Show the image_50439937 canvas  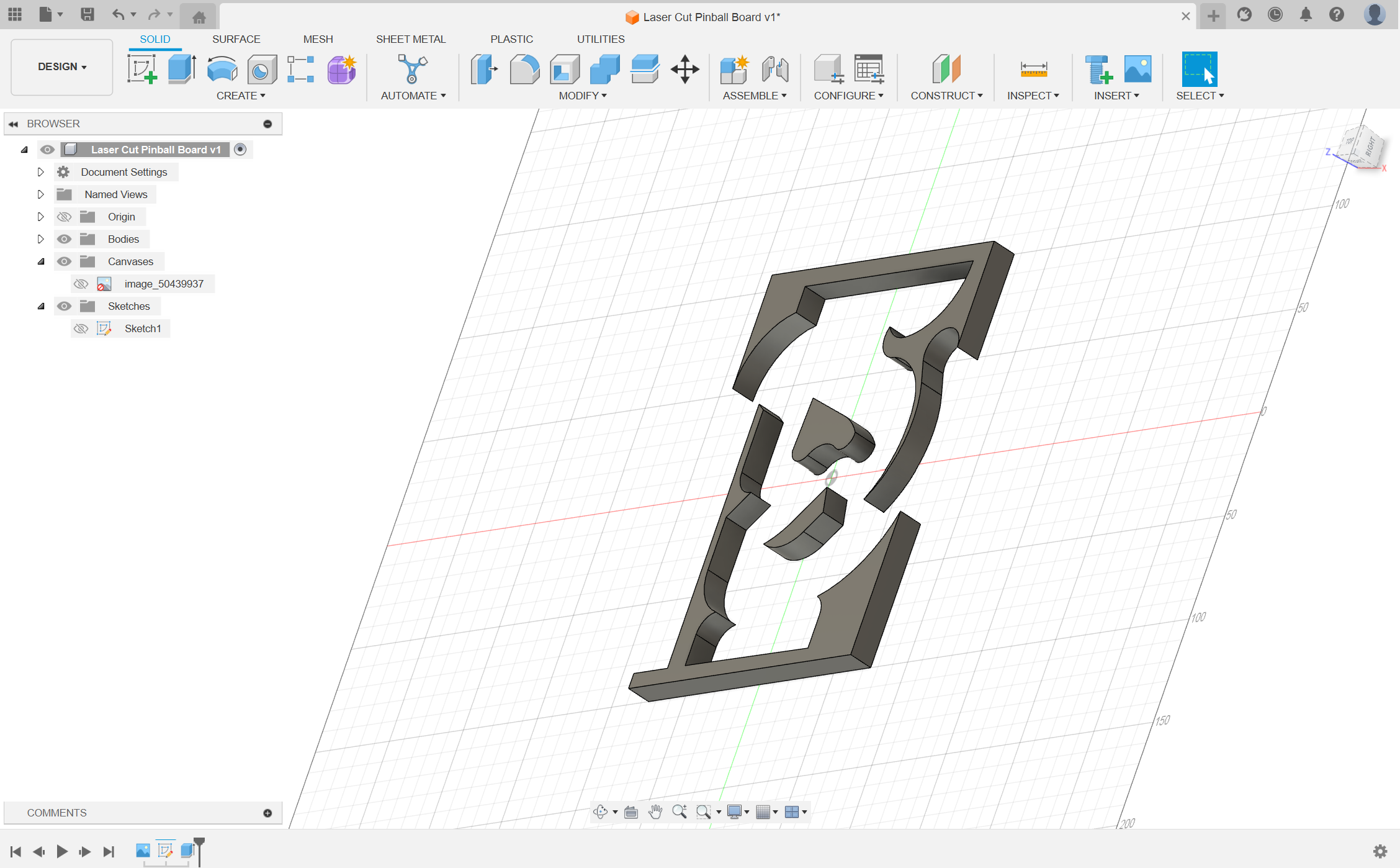81,284
